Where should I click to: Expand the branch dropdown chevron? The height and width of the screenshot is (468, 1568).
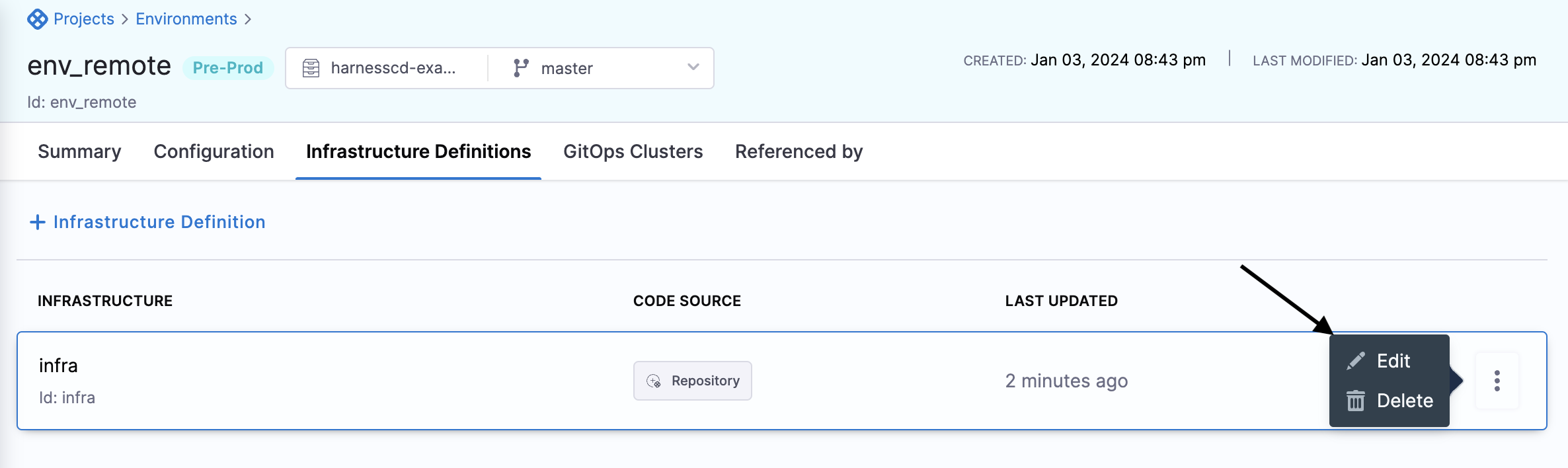693,67
